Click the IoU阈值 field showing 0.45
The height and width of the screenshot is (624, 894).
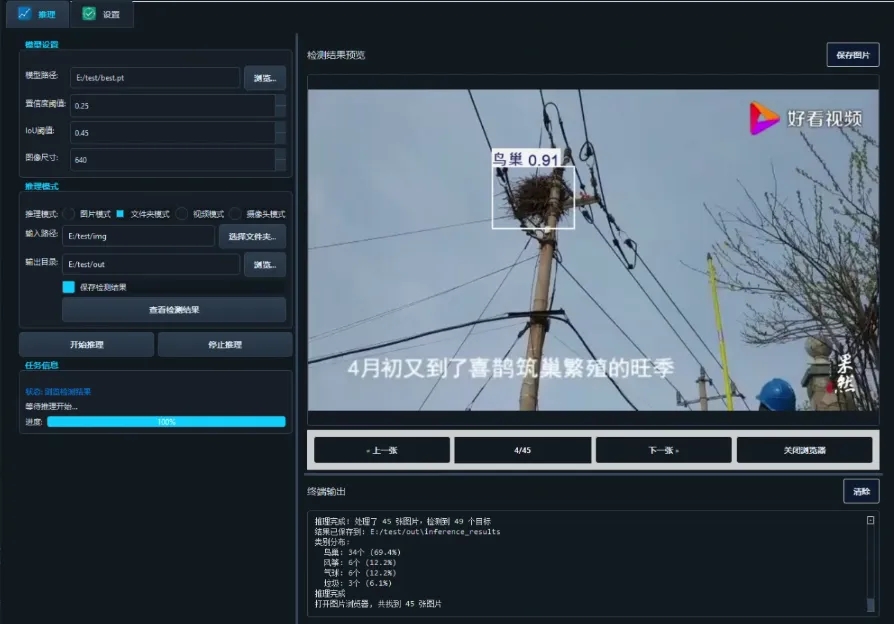tap(173, 132)
